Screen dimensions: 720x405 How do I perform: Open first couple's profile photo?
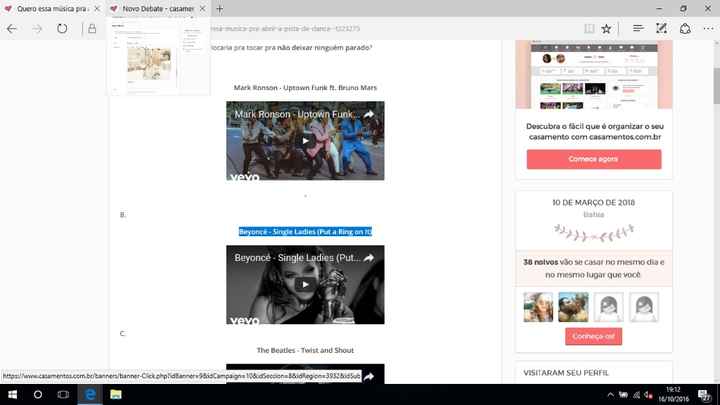[538, 307]
